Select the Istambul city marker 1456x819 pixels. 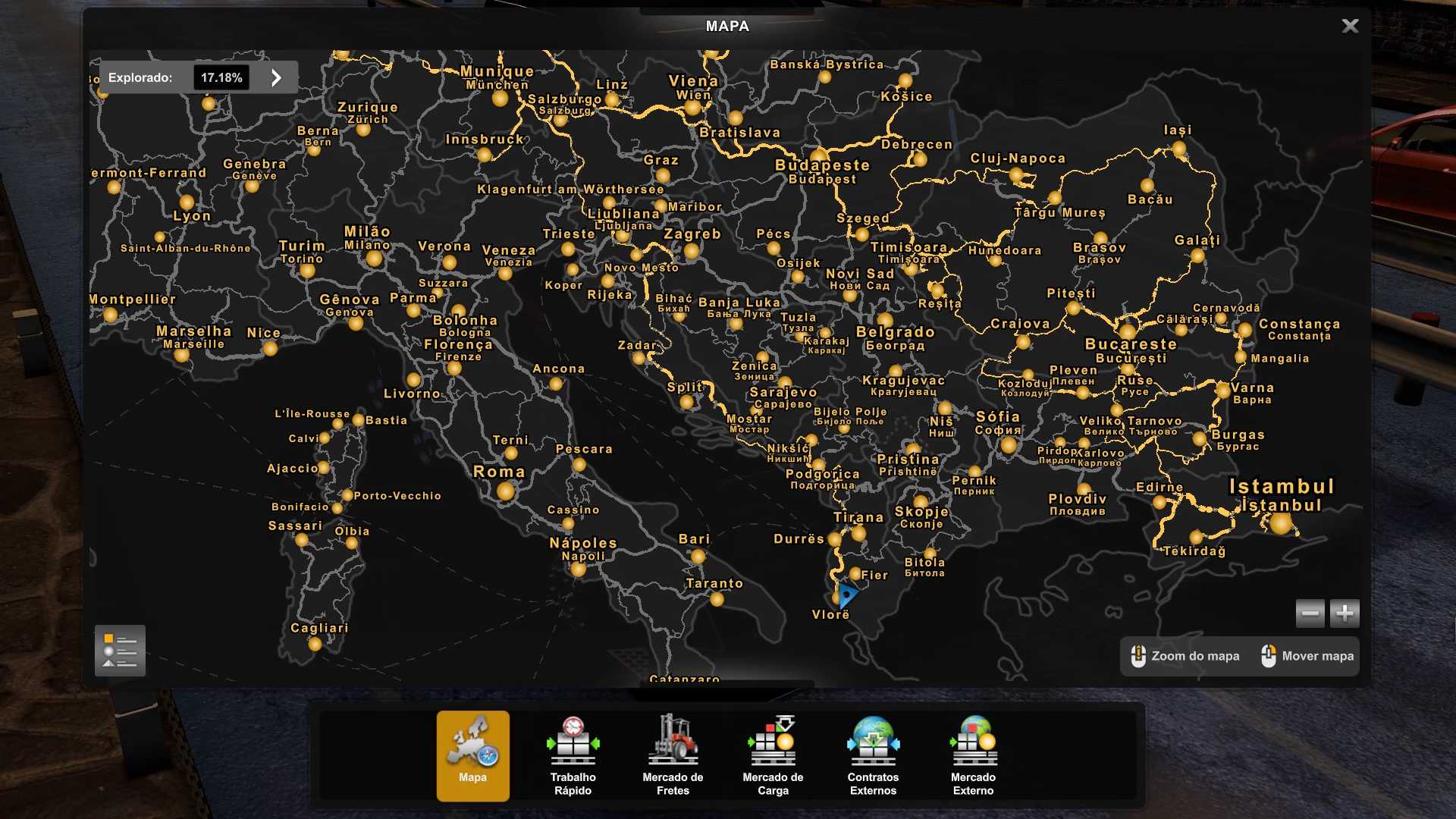tap(1281, 523)
